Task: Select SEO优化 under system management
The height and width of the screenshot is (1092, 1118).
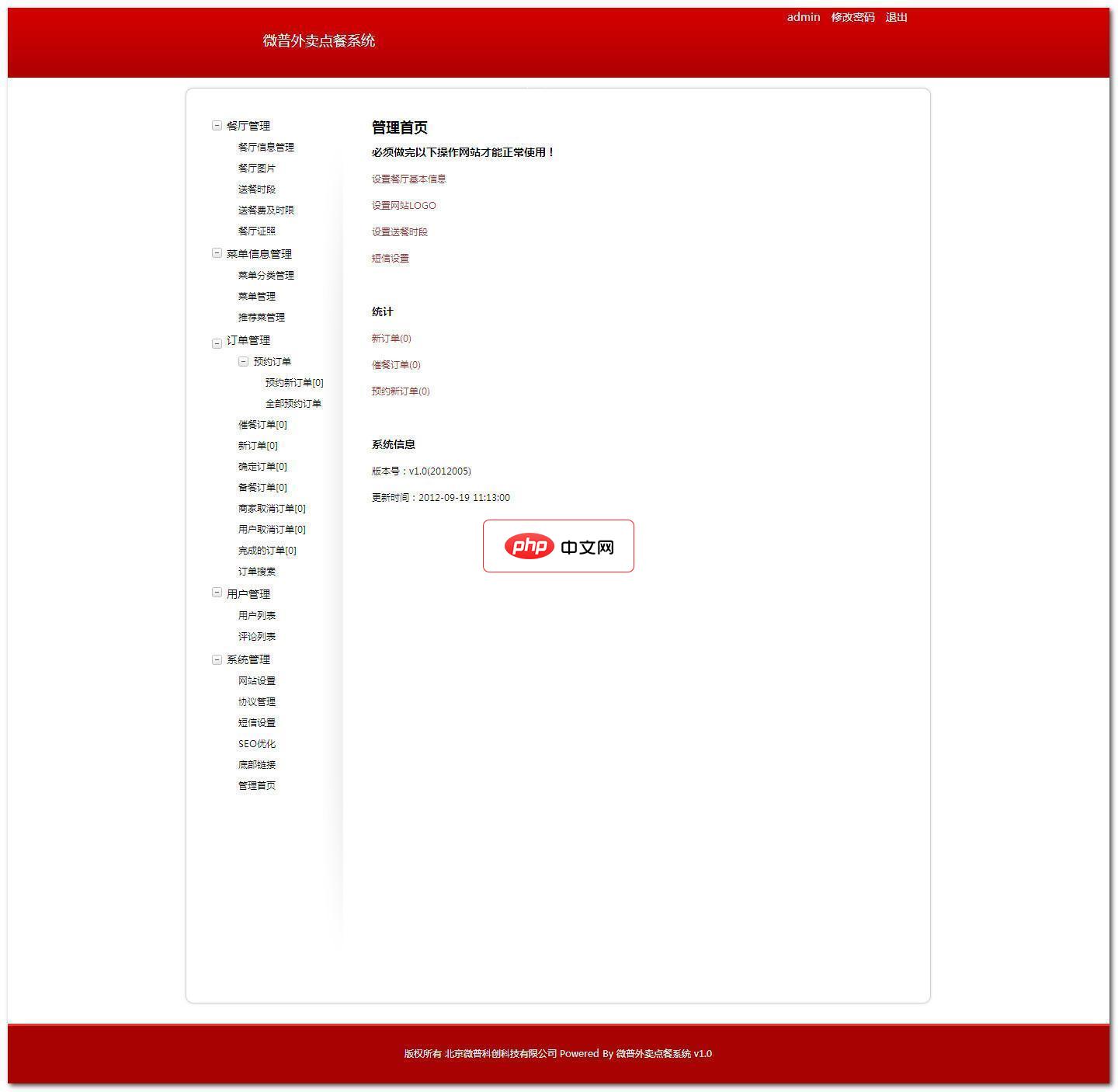Action: pos(256,743)
